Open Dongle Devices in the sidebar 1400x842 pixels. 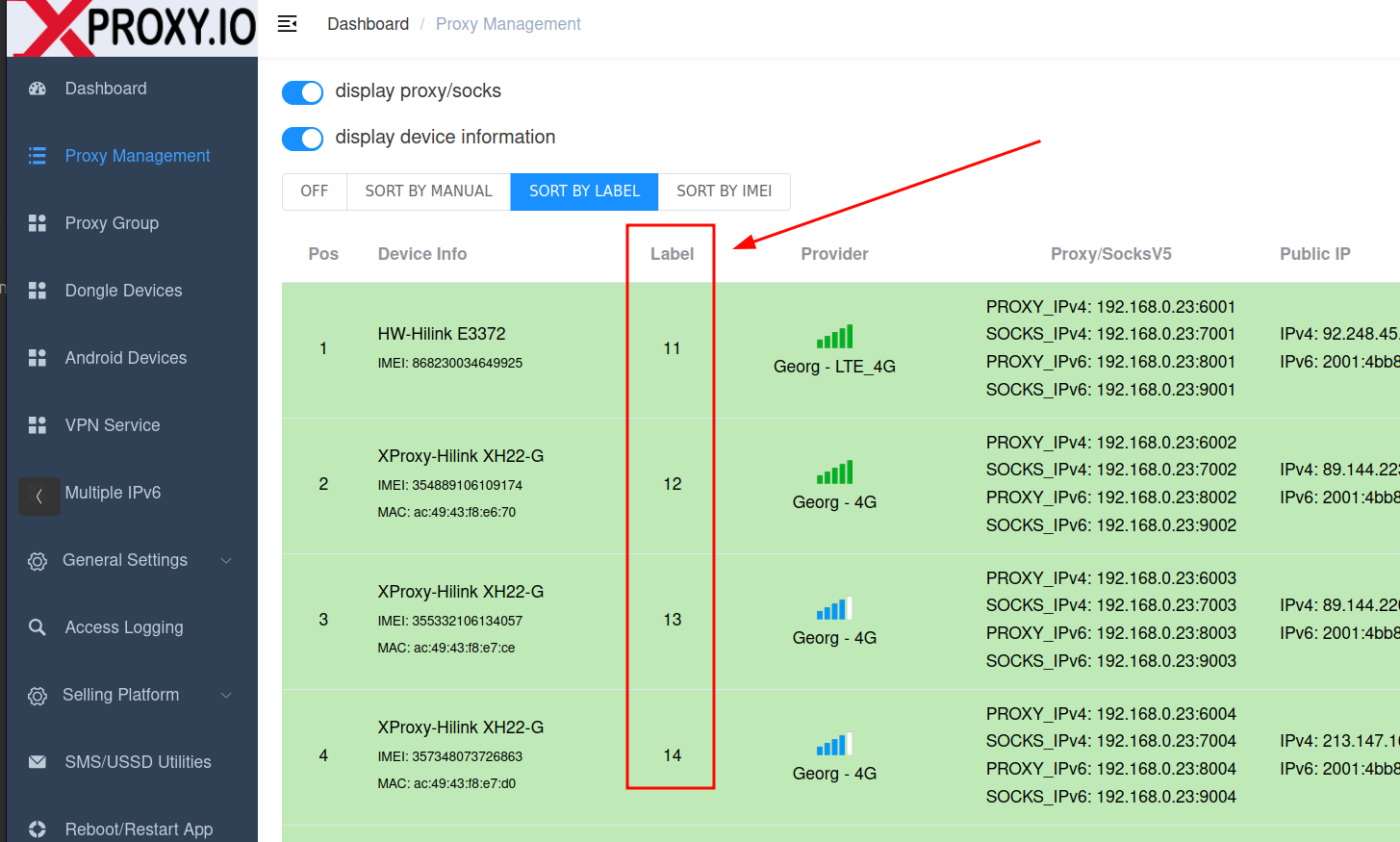coord(123,291)
